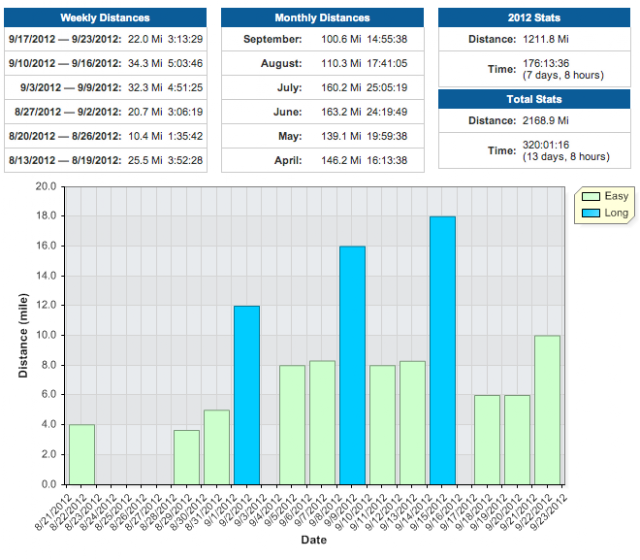Click the 139.1 Mi May distance
Screen dimensions: 640x560
(x=341, y=136)
